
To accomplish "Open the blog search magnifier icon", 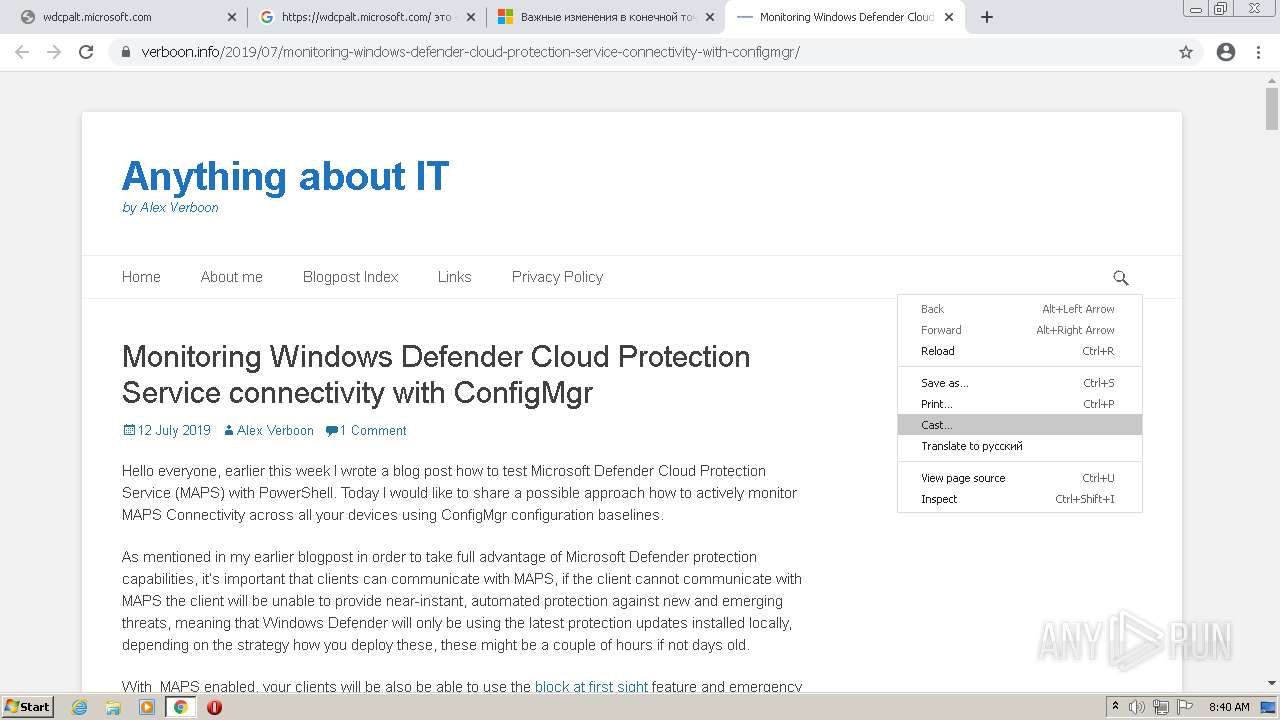I will point(1120,277).
